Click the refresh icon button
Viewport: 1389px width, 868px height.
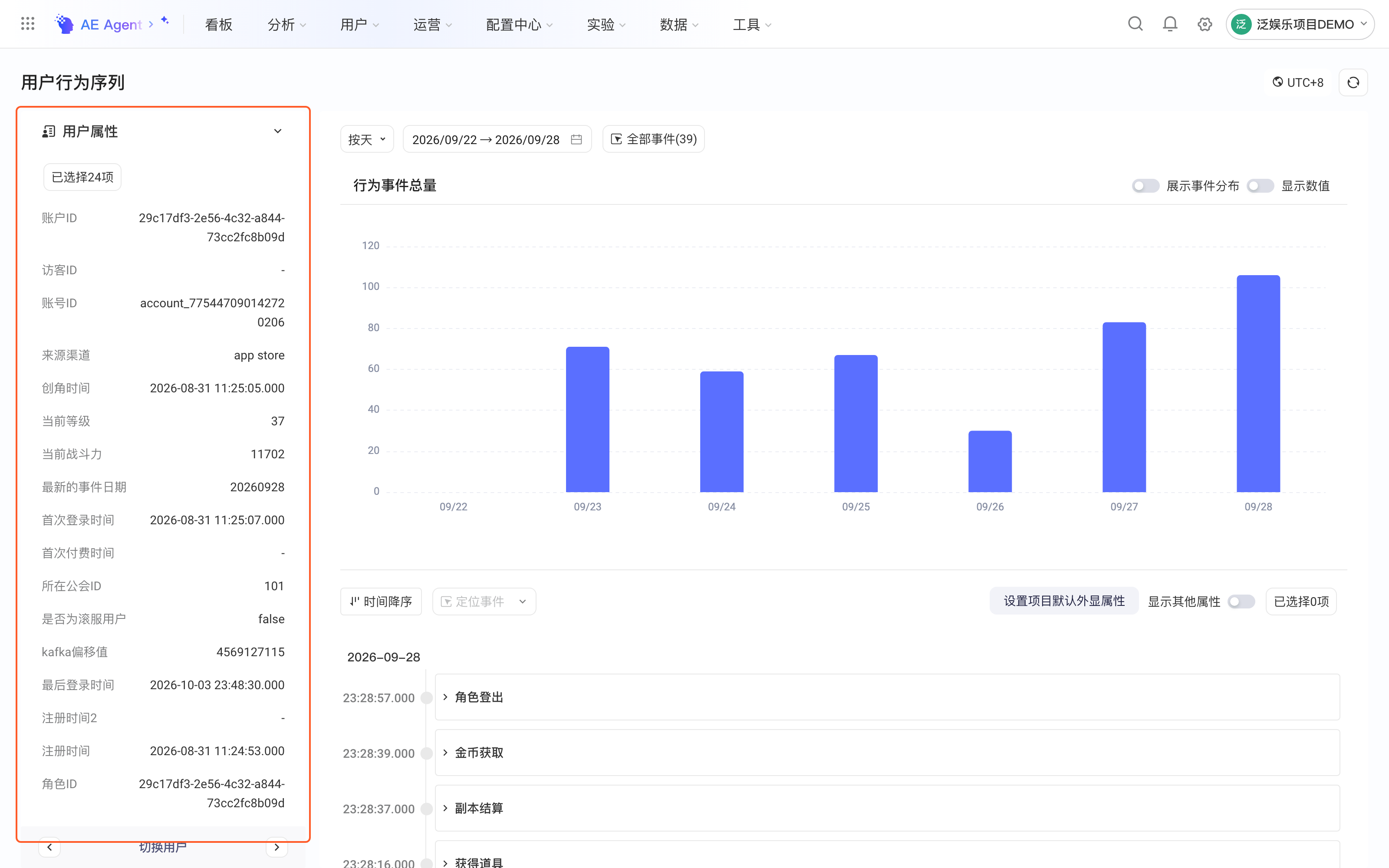1353,82
